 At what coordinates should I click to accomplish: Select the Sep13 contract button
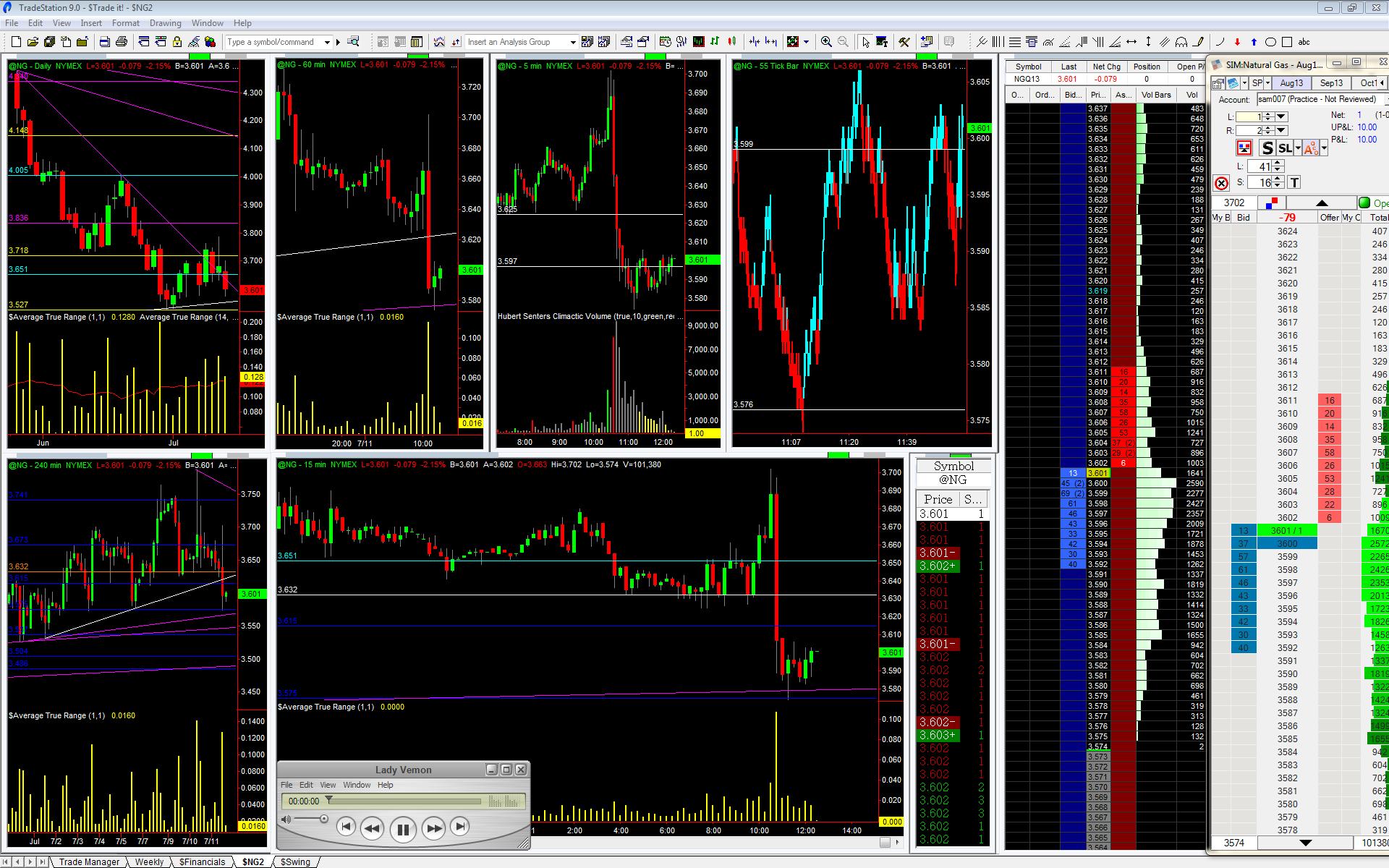[1331, 83]
